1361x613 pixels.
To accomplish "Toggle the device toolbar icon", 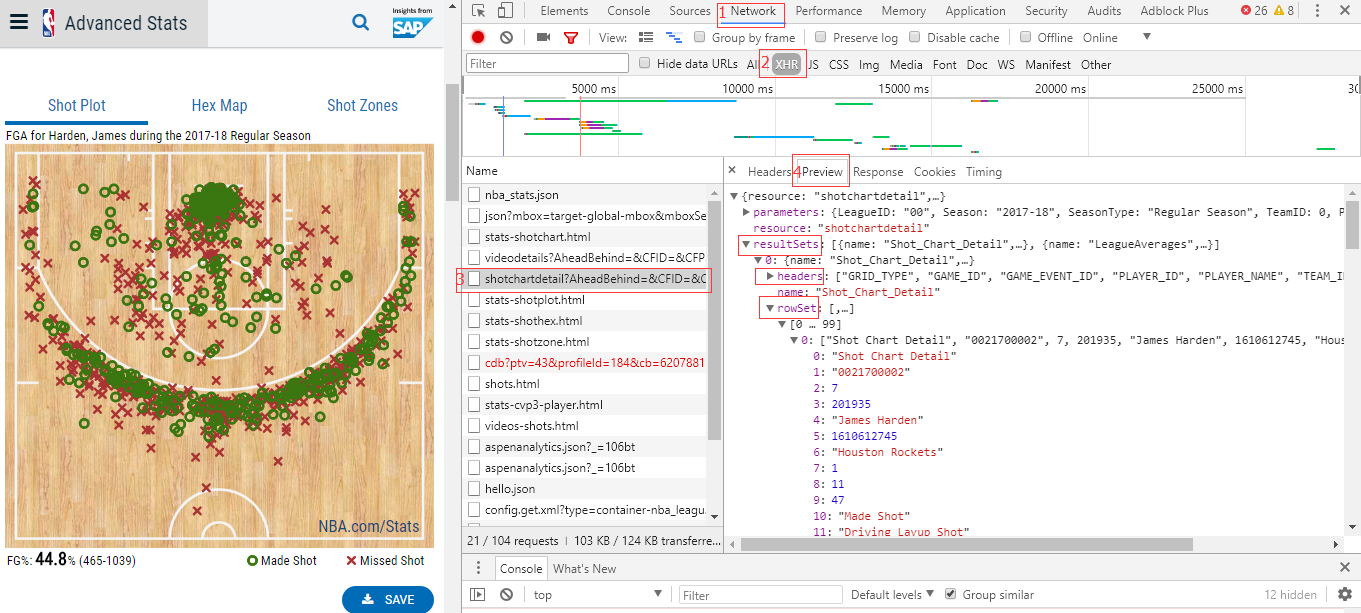I will tap(505, 11).
